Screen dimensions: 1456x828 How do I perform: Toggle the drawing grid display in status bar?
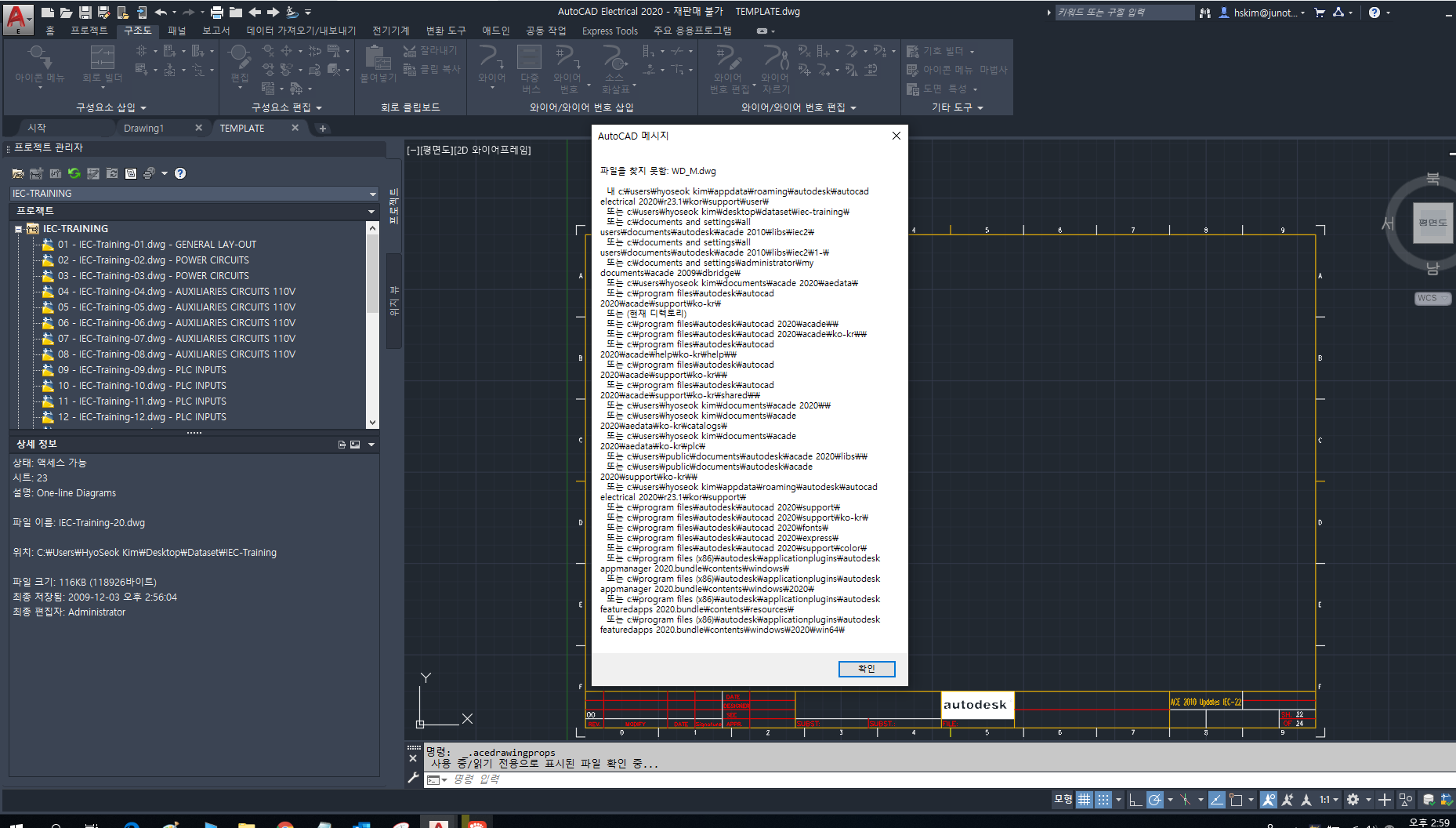1085,799
